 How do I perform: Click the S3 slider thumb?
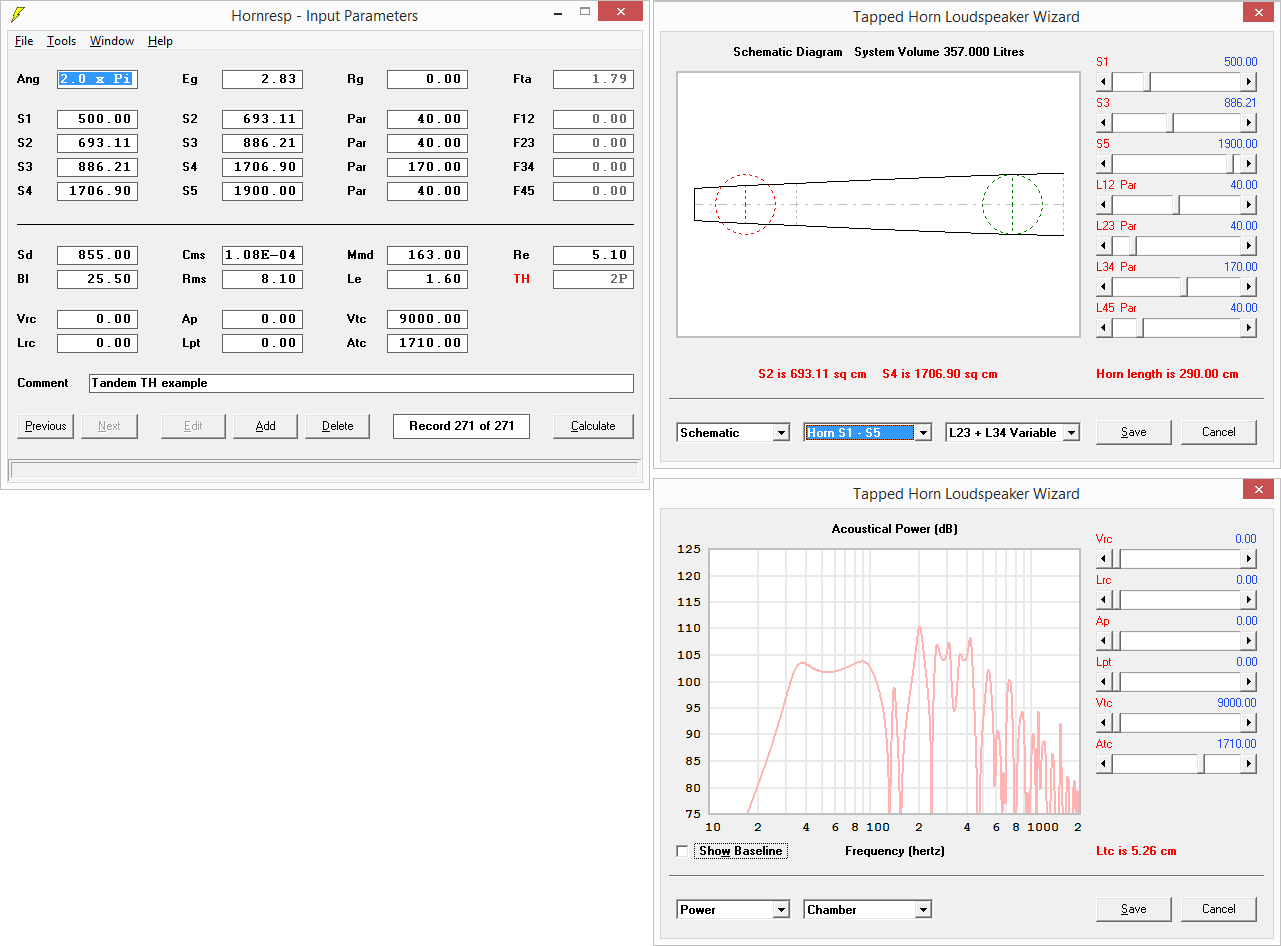click(x=1169, y=123)
